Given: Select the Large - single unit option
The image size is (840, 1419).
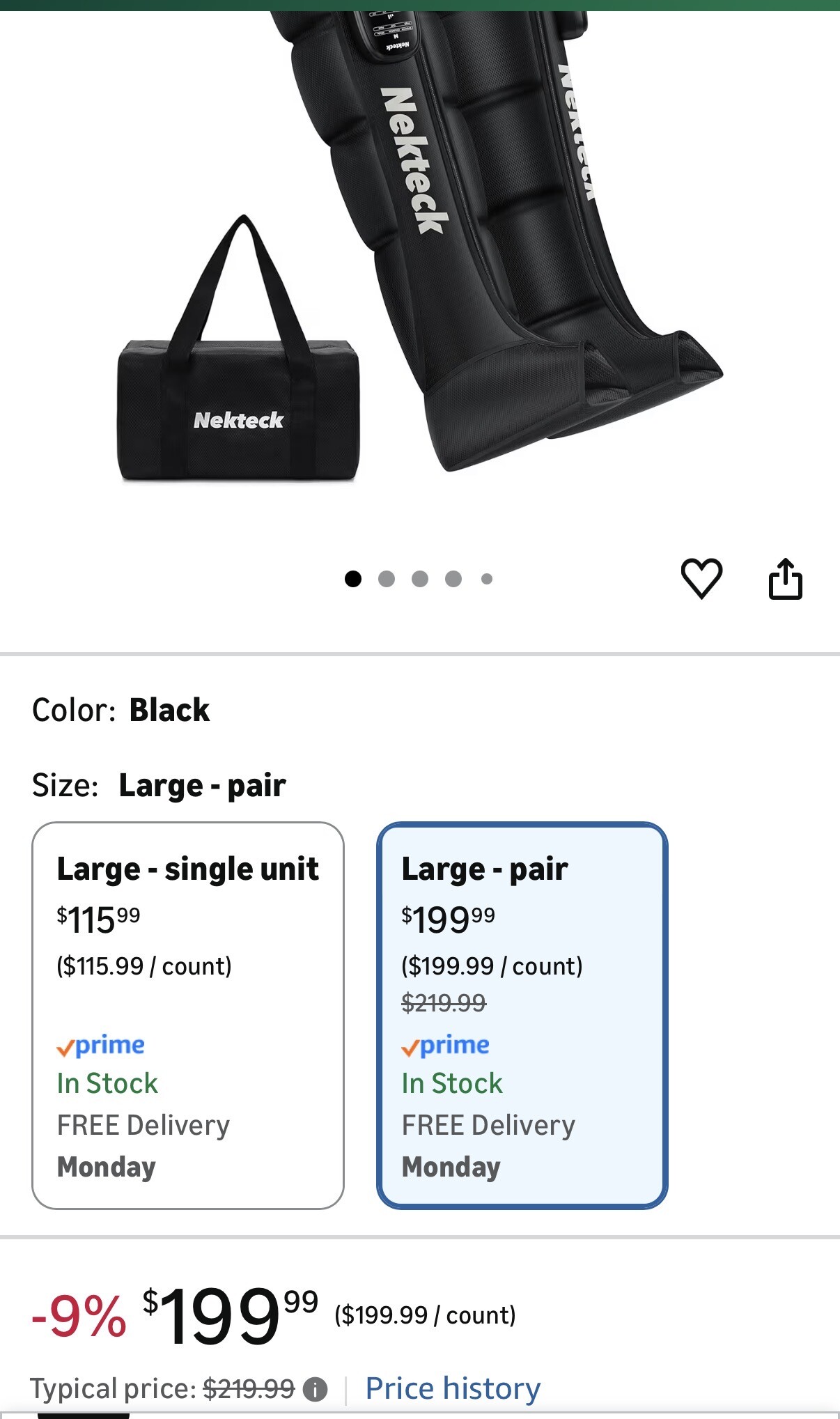Looking at the screenshot, I should (x=188, y=1015).
